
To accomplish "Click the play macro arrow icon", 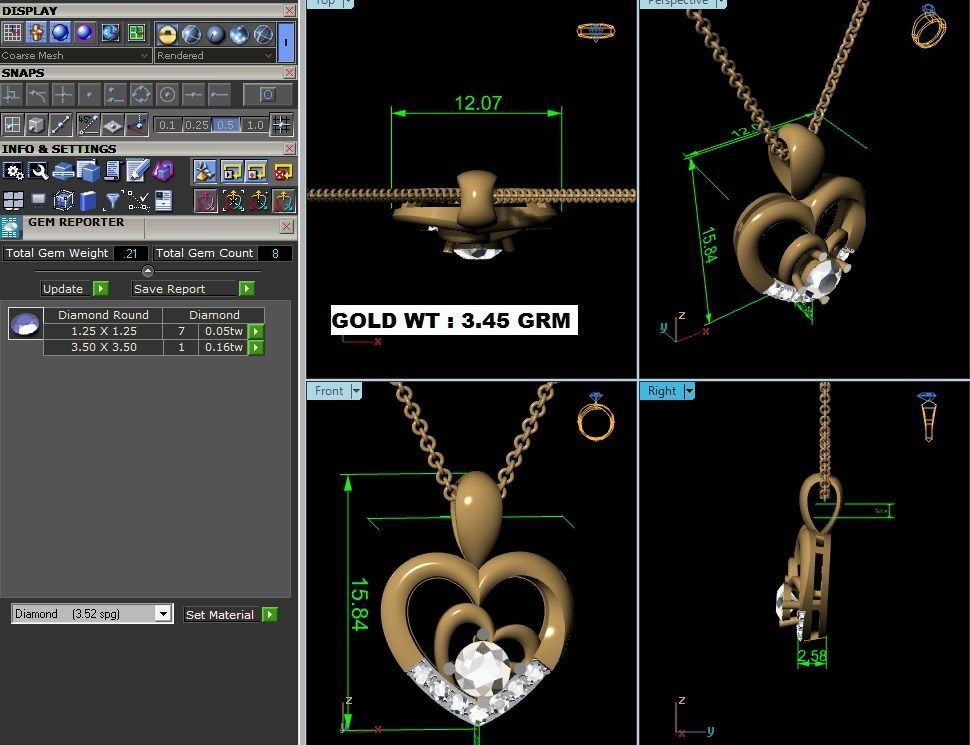I will [231, 171].
